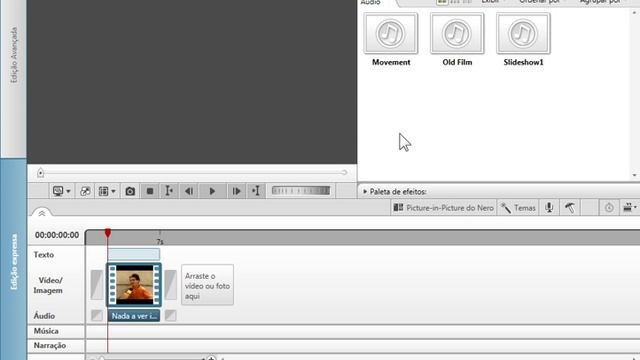The image size is (640, 360).
Task: Select the Slideshow1 audio item
Action: click(523, 40)
